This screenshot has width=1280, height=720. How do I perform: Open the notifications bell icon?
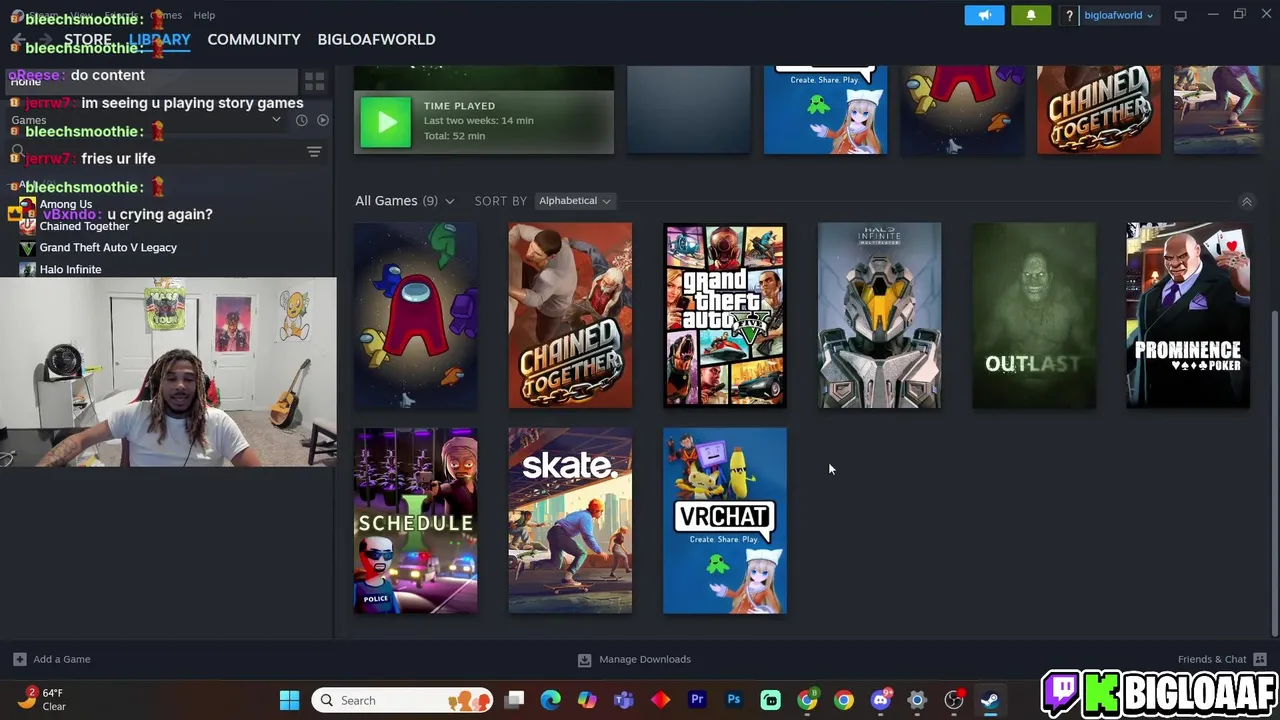pos(1031,15)
